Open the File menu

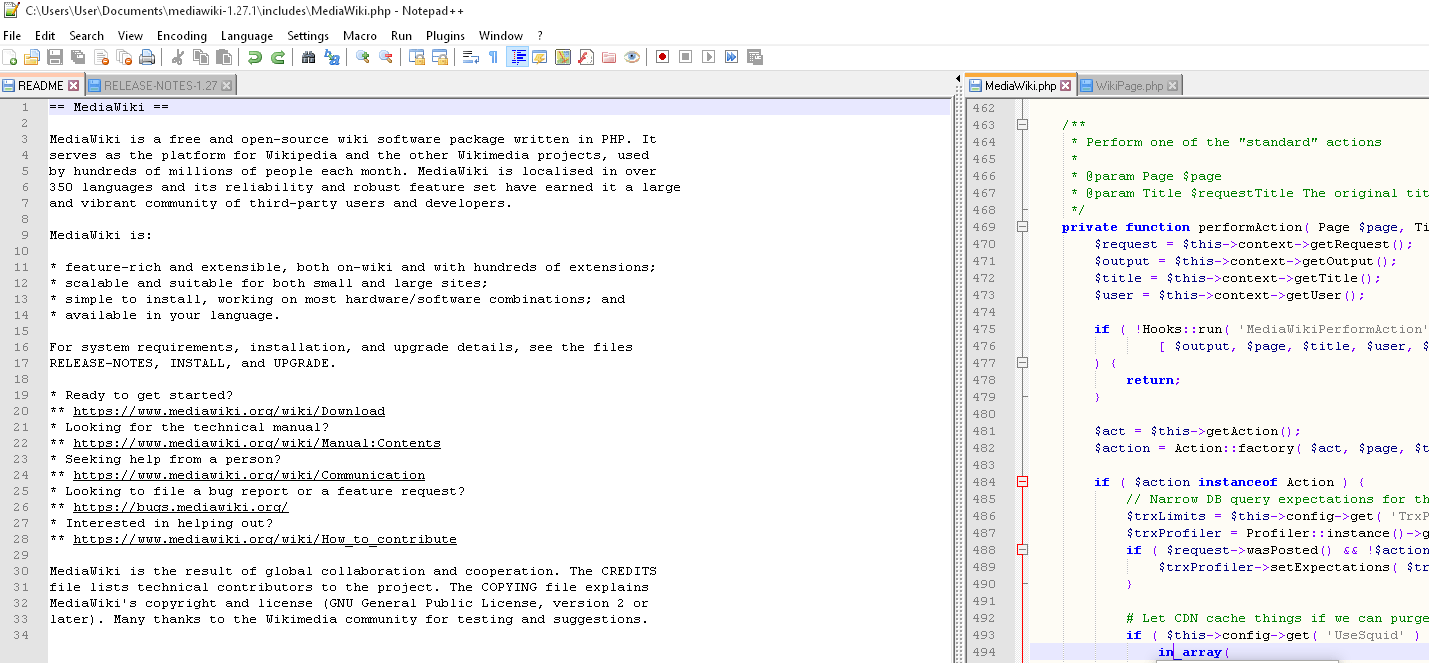(x=12, y=35)
